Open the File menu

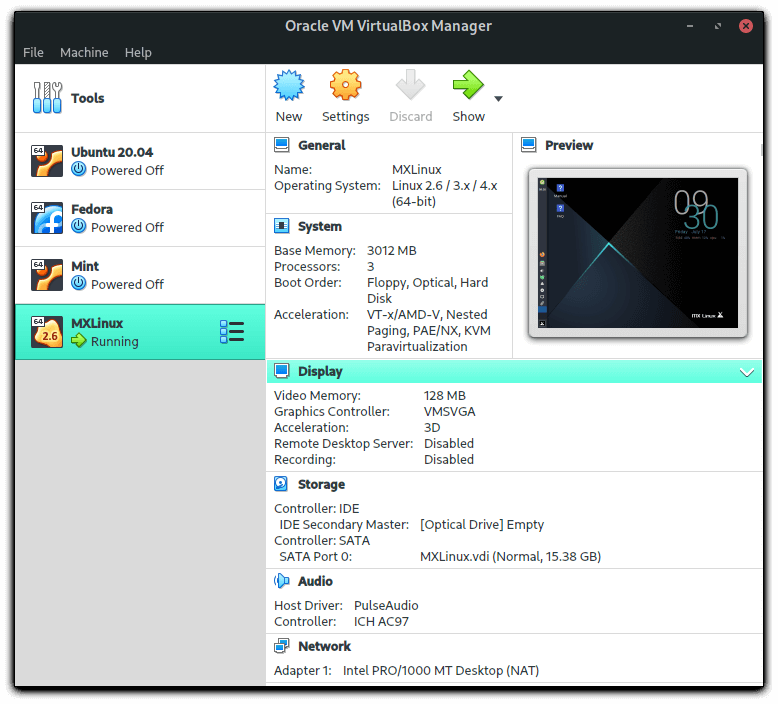click(33, 52)
